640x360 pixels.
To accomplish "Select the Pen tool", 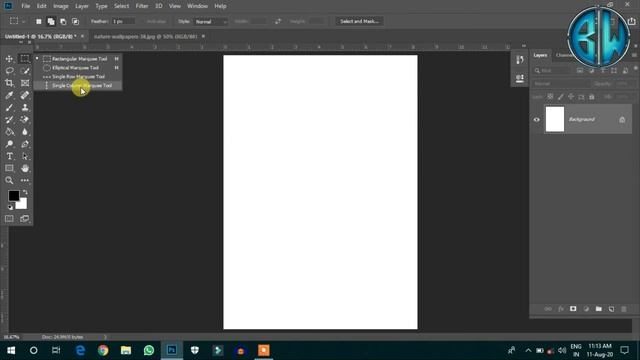I will [25, 144].
